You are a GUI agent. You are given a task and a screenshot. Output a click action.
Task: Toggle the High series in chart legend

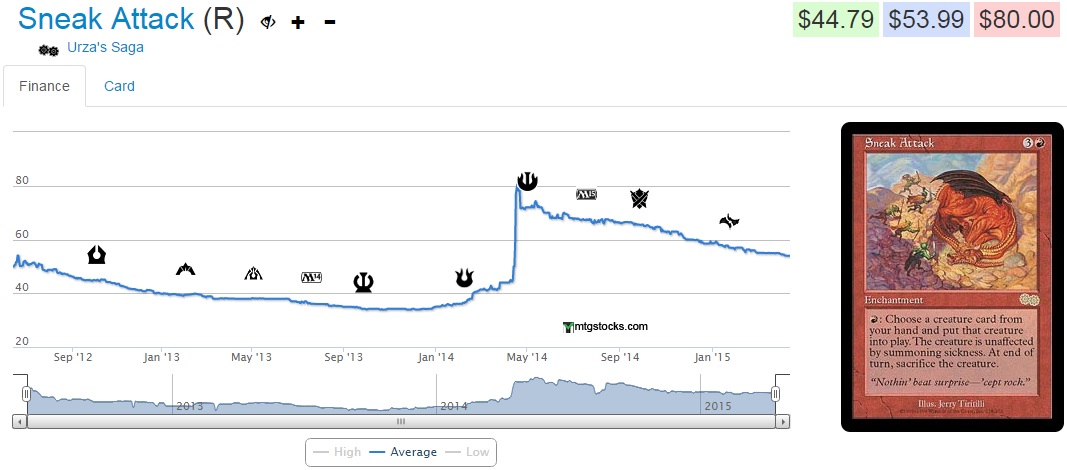(337, 452)
